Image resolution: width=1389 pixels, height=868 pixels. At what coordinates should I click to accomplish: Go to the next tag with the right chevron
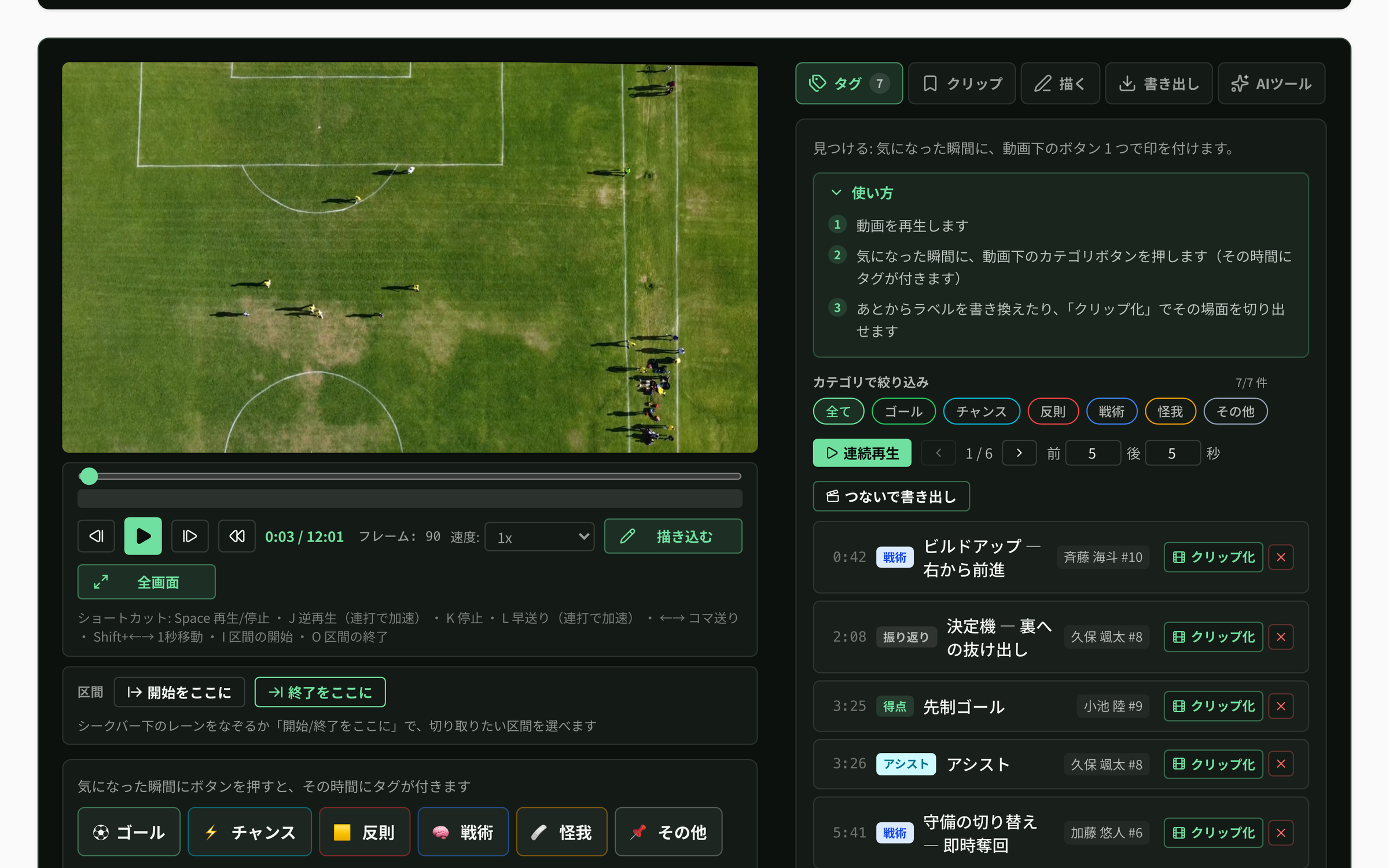[x=1019, y=453]
